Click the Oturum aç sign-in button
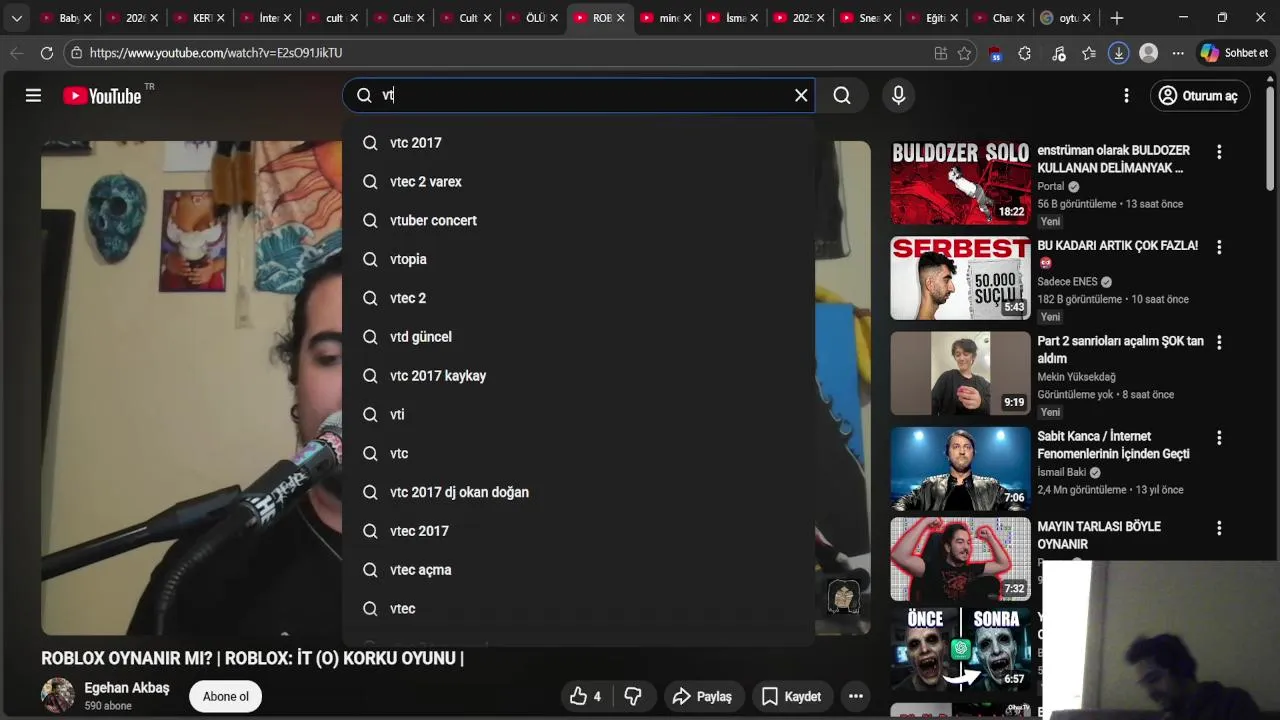Viewport: 1280px width, 720px height. [x=1199, y=95]
